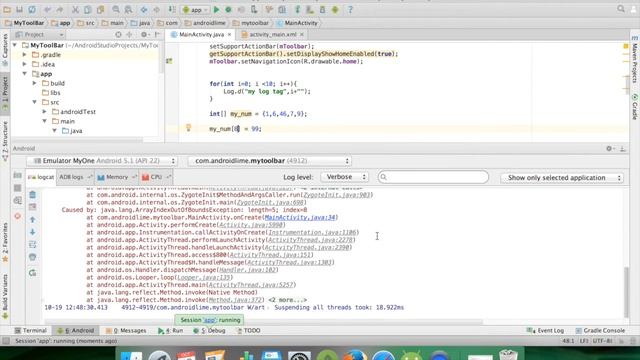
Task: Select the logcat tab
Action: coord(41,177)
